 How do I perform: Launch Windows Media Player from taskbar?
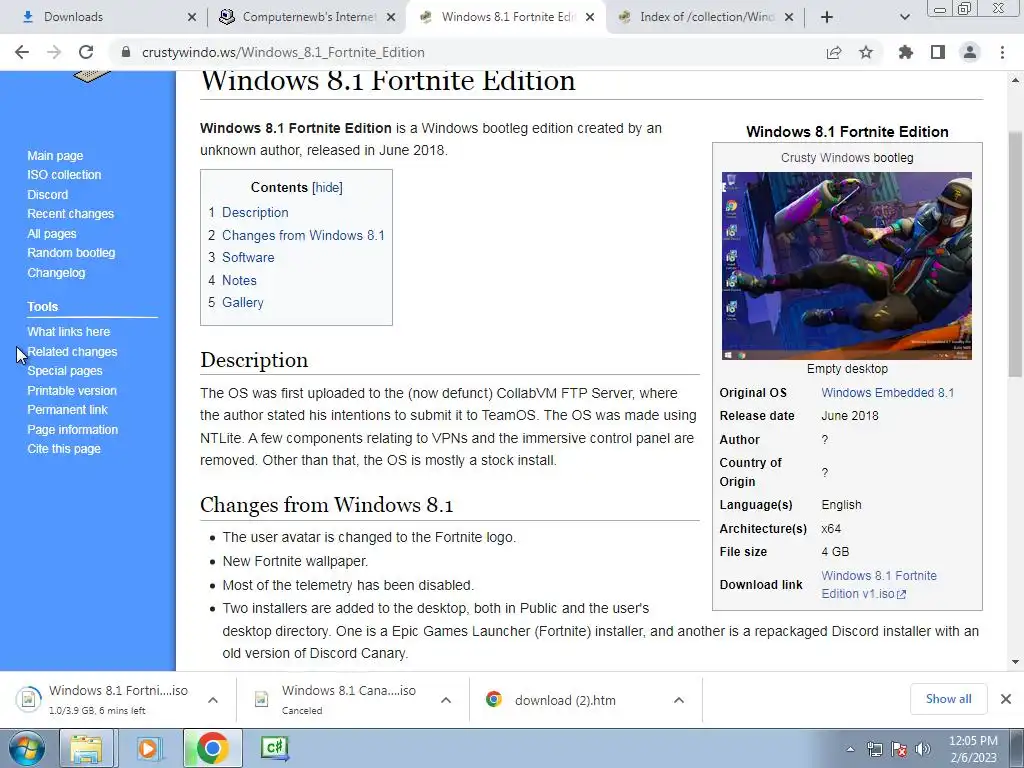tap(150, 748)
